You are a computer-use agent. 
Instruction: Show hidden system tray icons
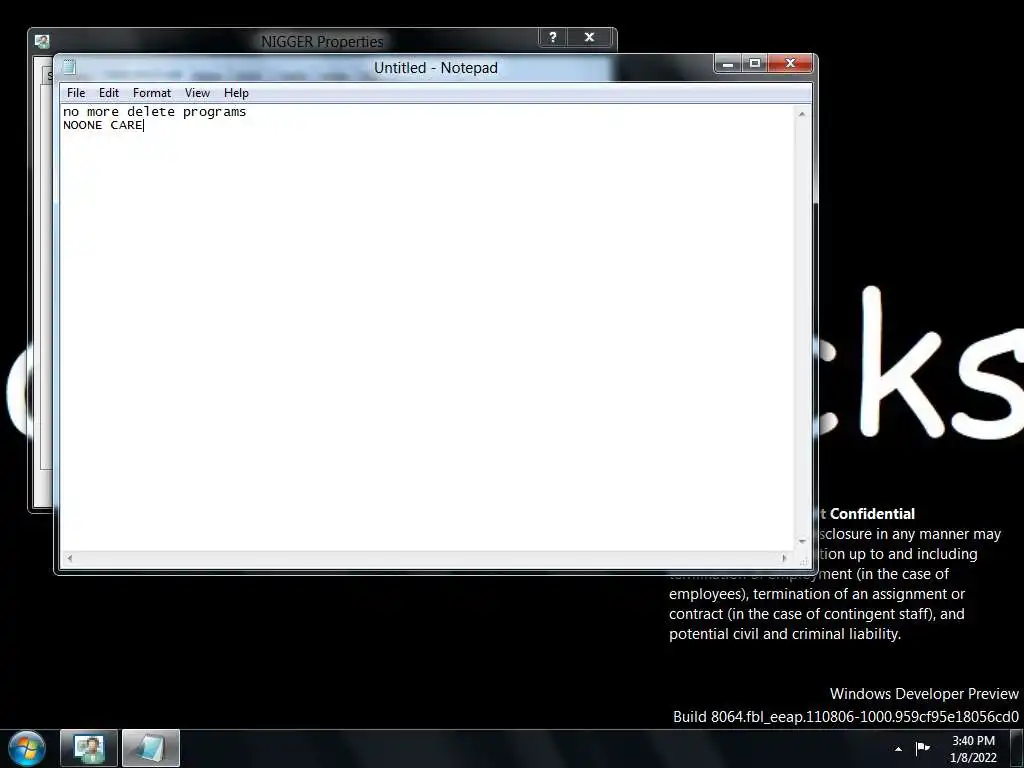pyautogui.click(x=899, y=749)
